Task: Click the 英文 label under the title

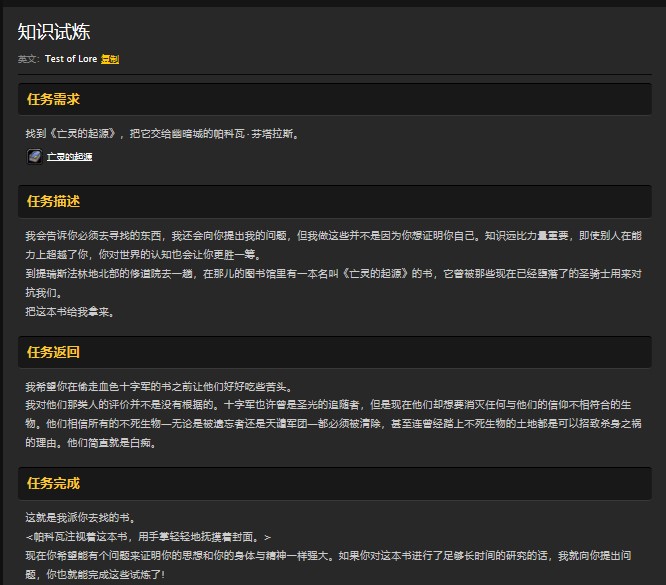Action: coord(28,59)
